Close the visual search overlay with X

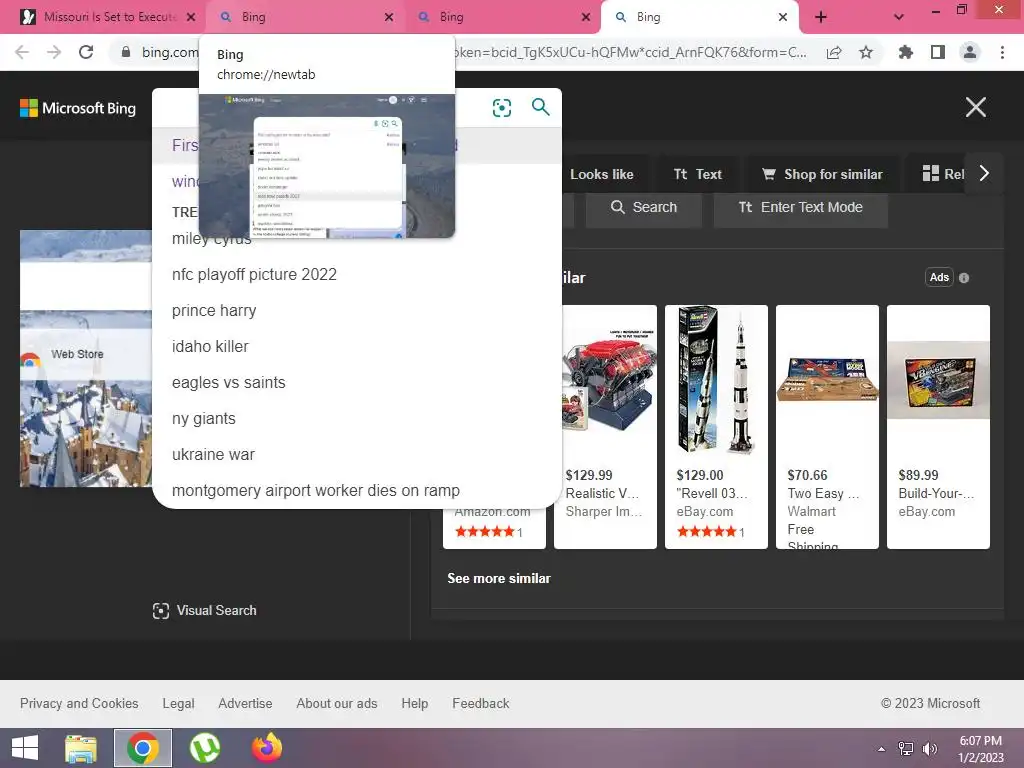pos(976,107)
